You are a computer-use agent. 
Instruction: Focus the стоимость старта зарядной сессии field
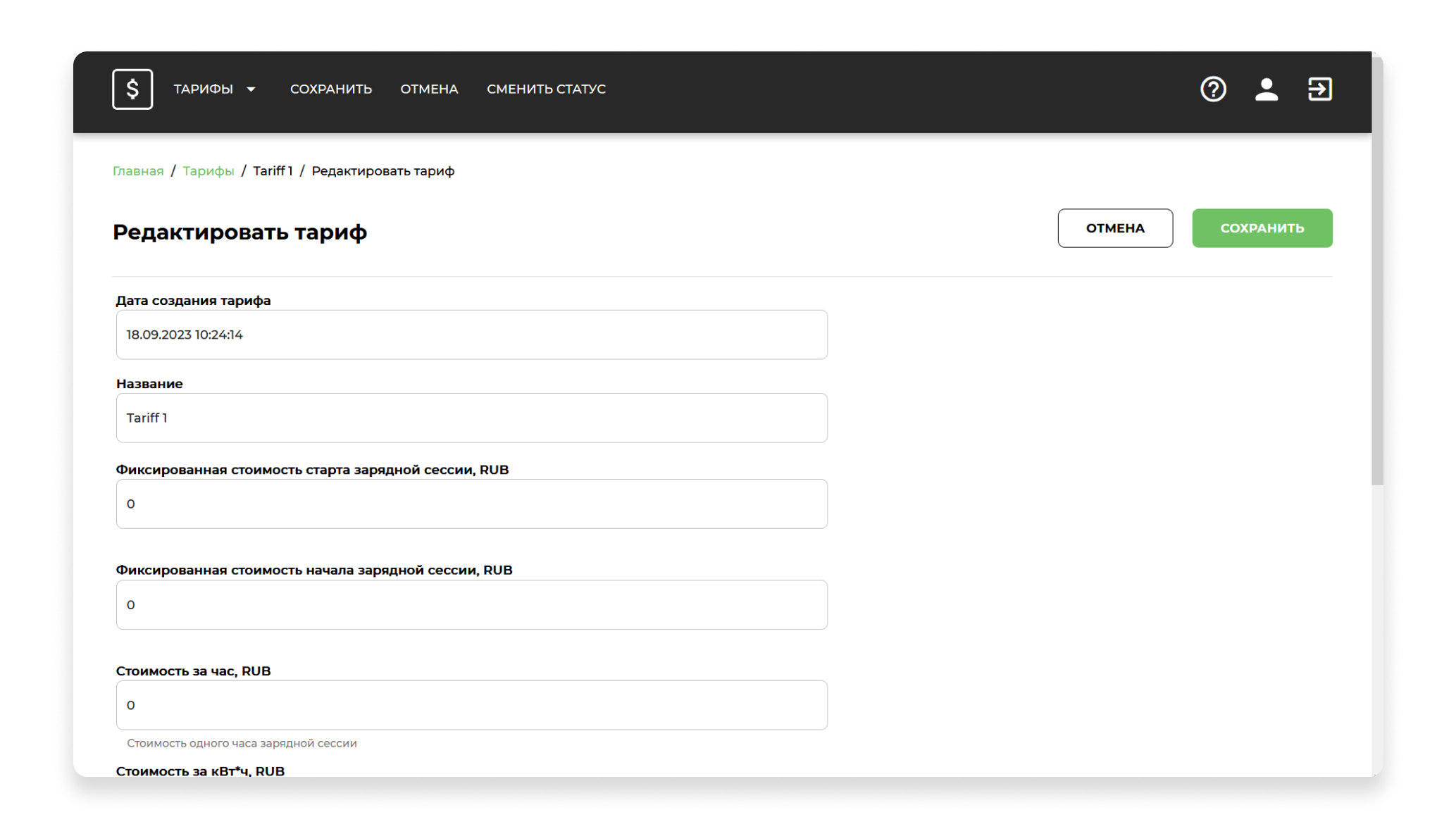click(472, 504)
